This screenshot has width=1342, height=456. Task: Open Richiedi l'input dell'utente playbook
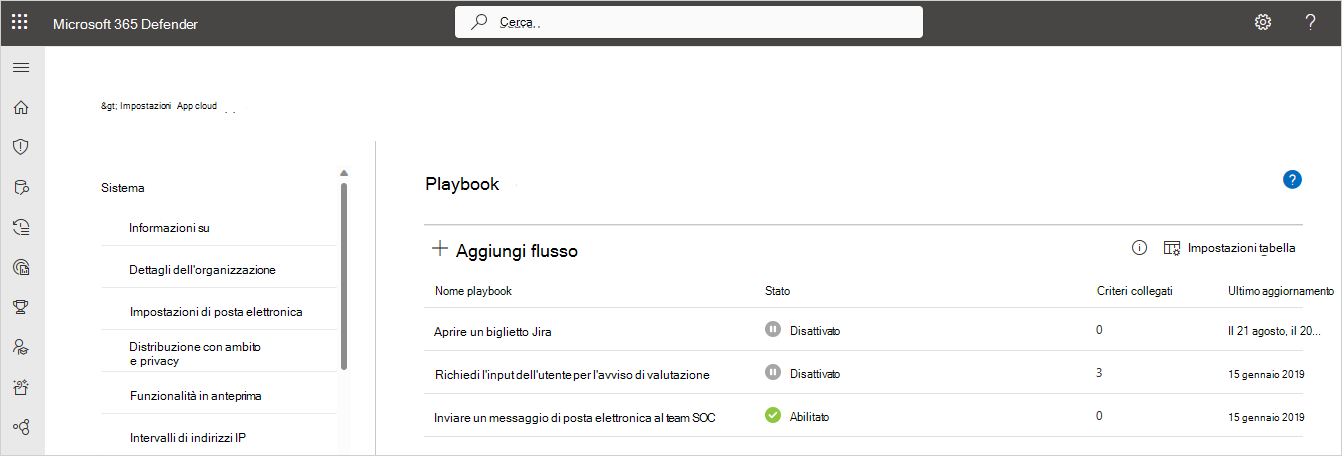pos(571,374)
